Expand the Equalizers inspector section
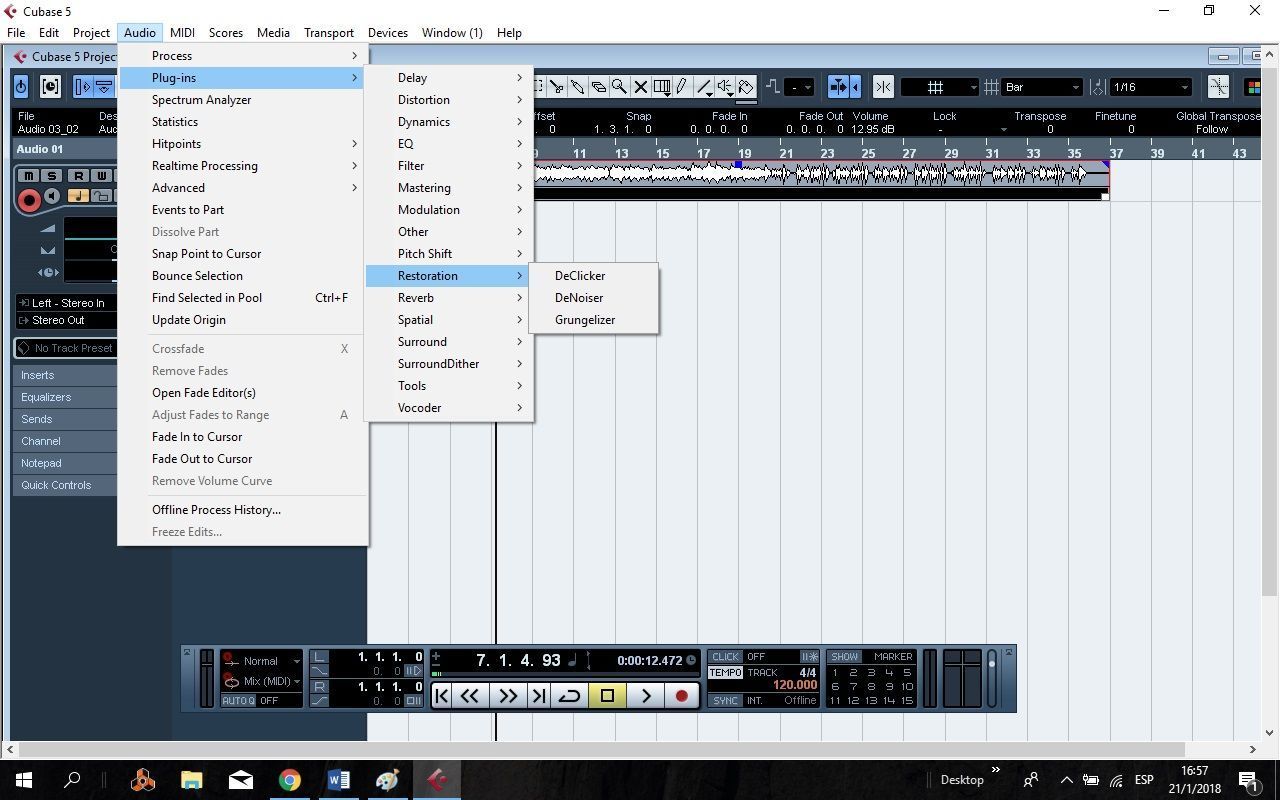Viewport: 1280px width, 800px height. click(x=66, y=397)
